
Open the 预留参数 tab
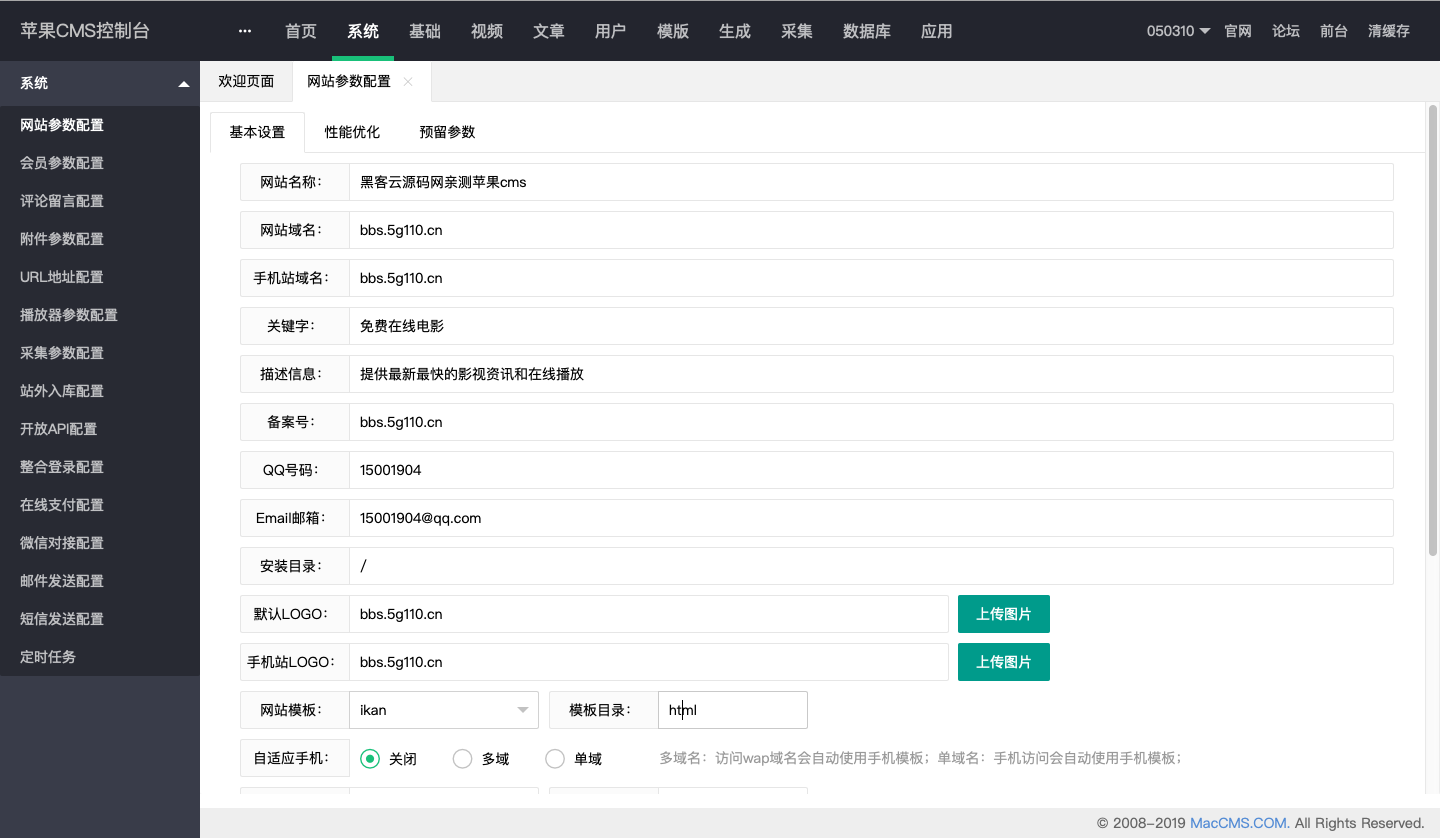447,132
